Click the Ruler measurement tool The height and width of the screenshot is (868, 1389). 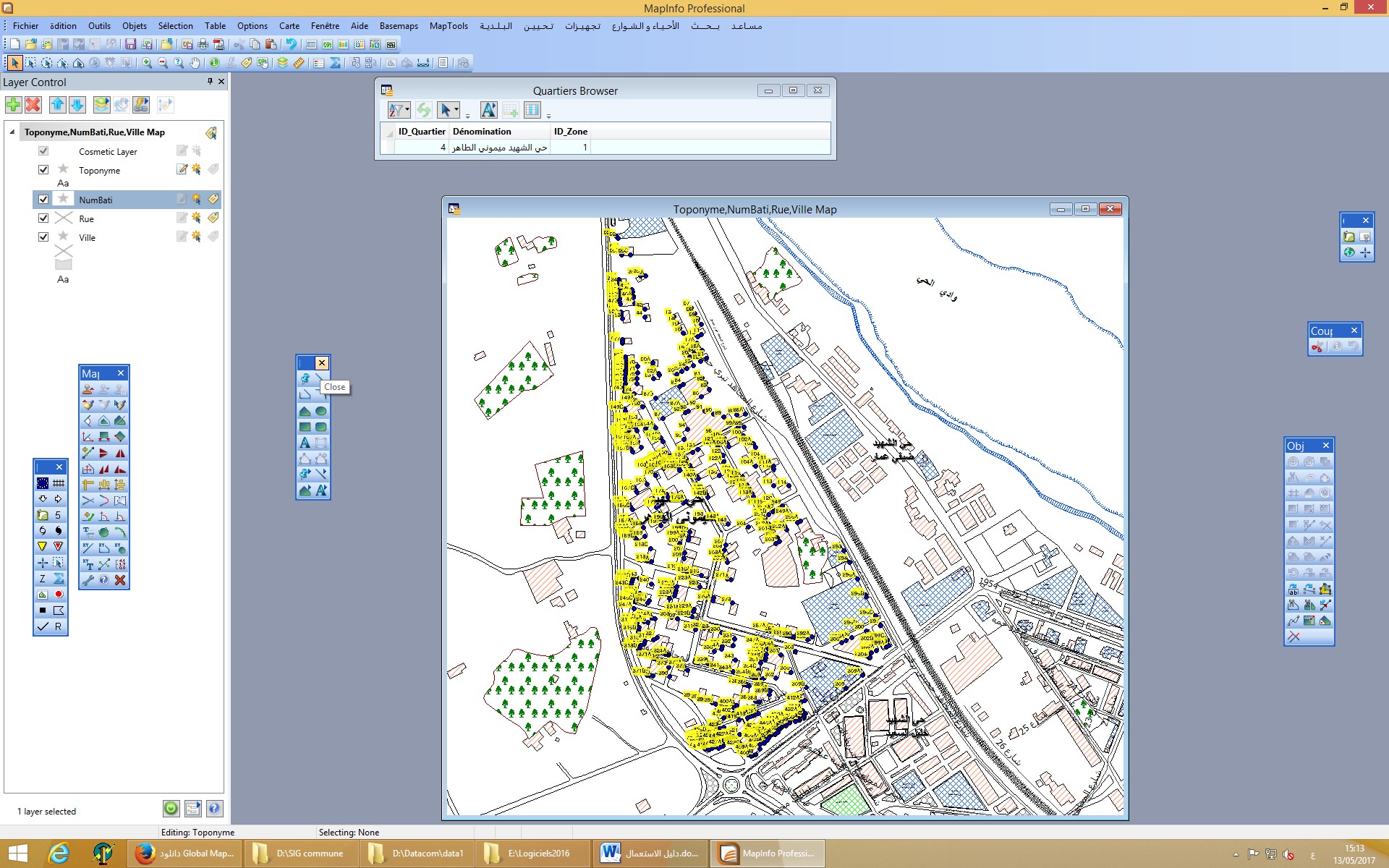pos(298,63)
